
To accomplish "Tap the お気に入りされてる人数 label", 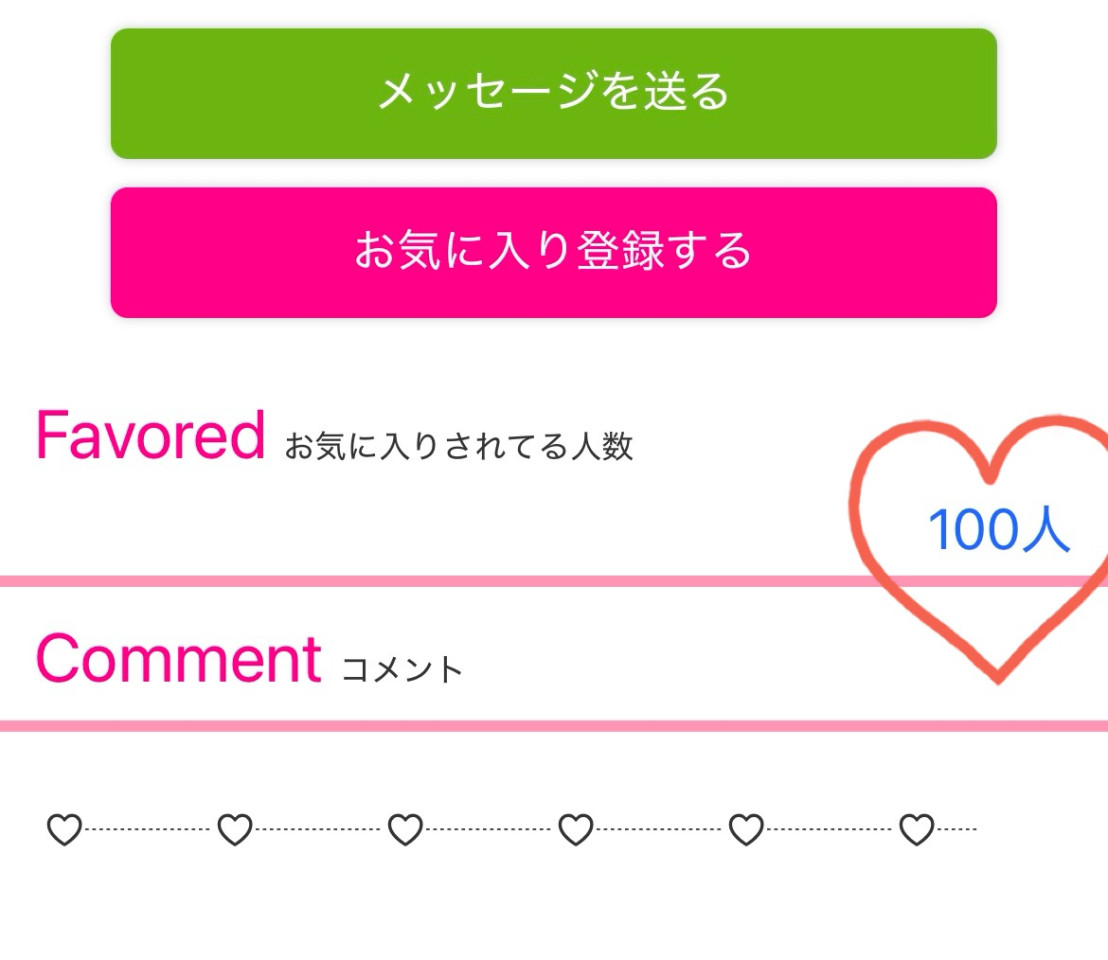I will [459, 447].
